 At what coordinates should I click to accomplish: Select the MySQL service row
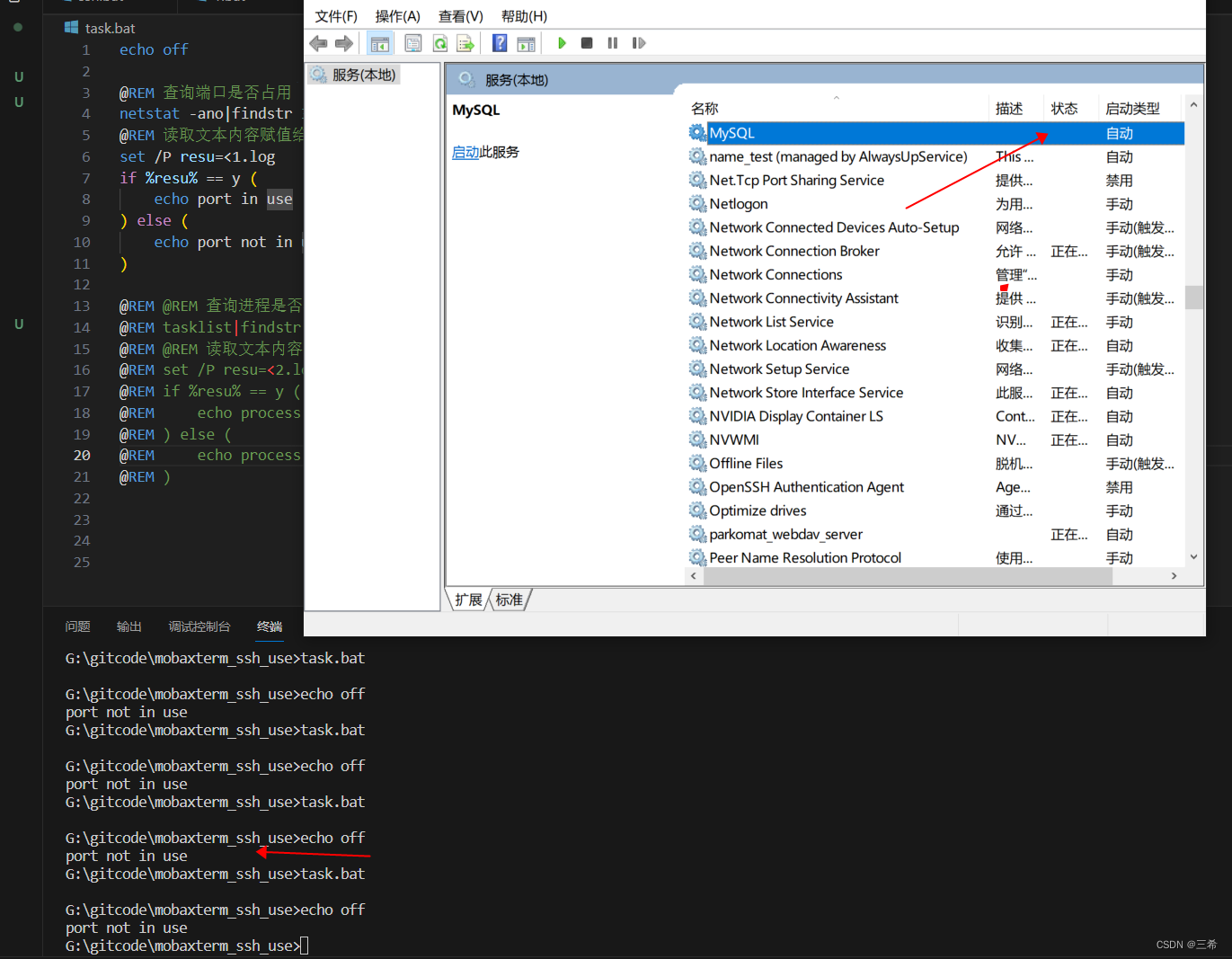point(935,133)
